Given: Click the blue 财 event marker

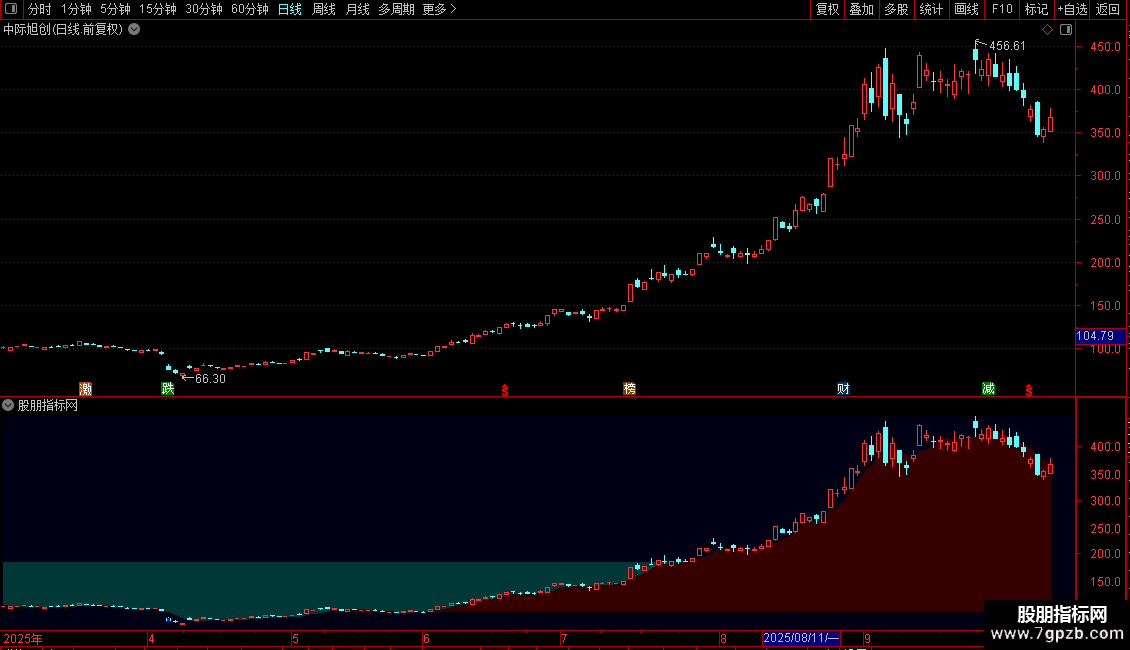Looking at the screenshot, I should (x=843, y=389).
